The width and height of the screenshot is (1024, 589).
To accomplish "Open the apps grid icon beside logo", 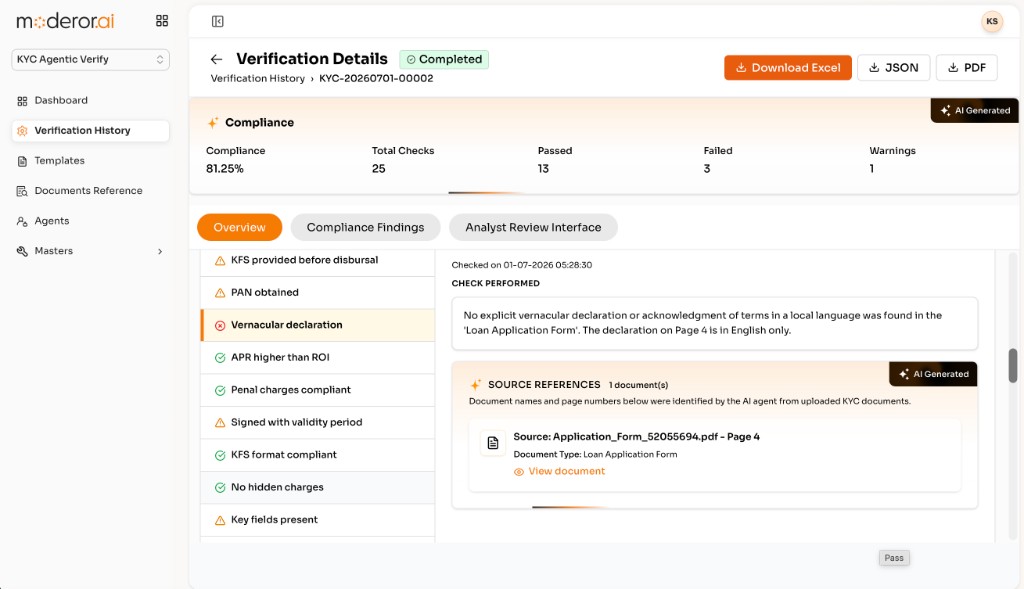I will pyautogui.click(x=162, y=21).
